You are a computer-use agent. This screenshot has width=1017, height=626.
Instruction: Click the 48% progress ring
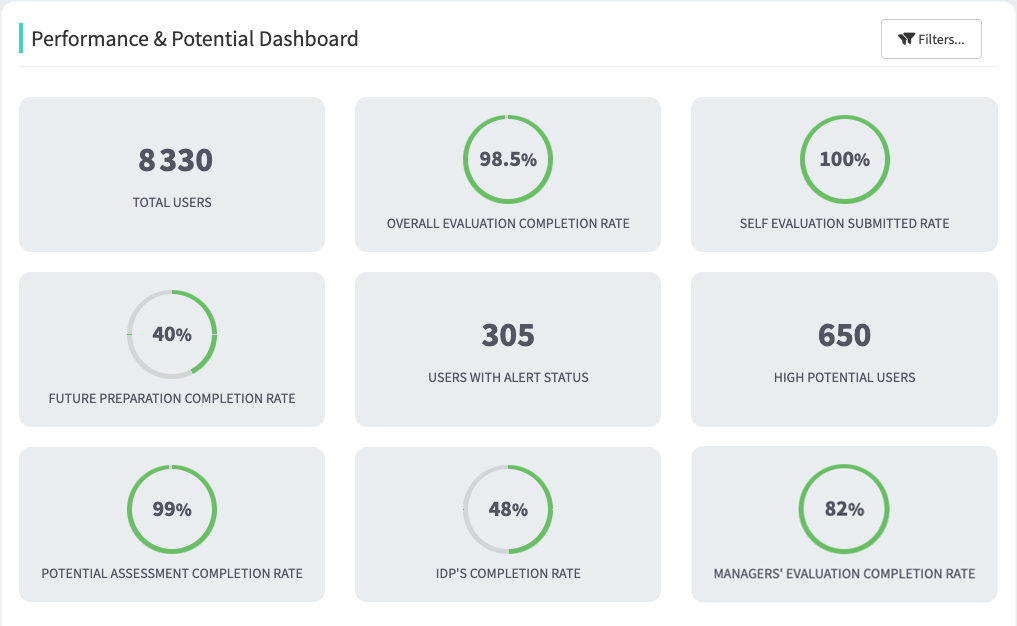pos(508,509)
